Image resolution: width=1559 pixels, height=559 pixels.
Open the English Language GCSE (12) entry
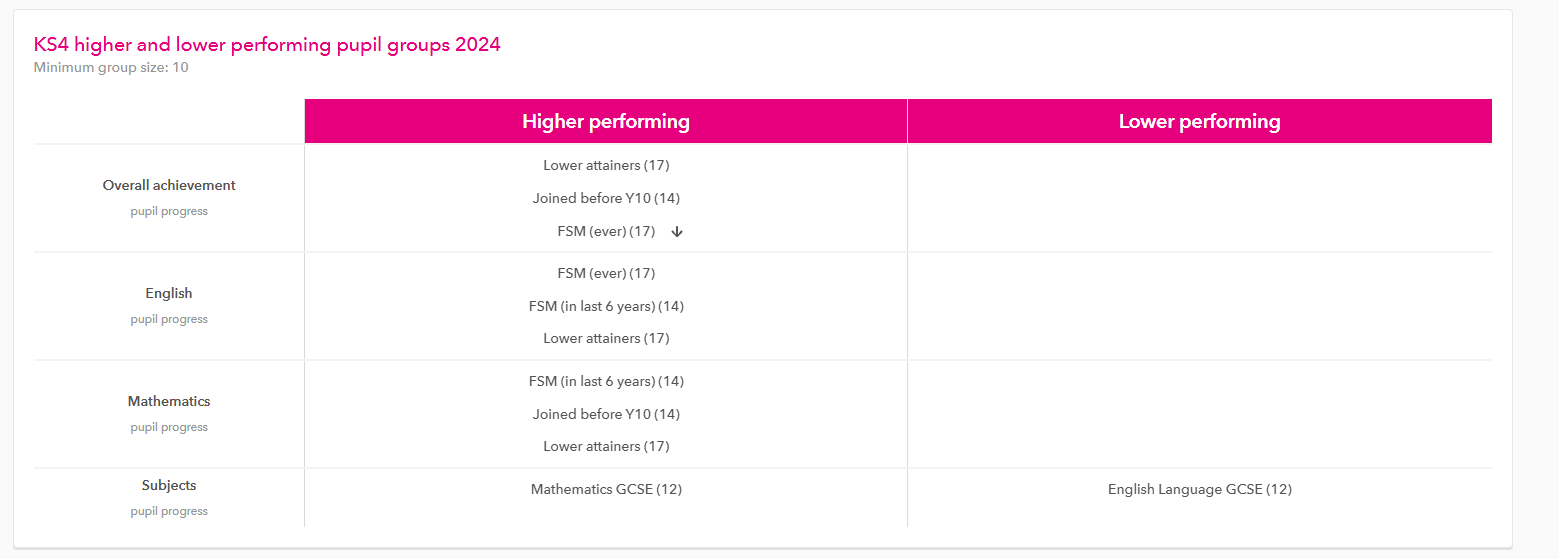(x=1199, y=489)
